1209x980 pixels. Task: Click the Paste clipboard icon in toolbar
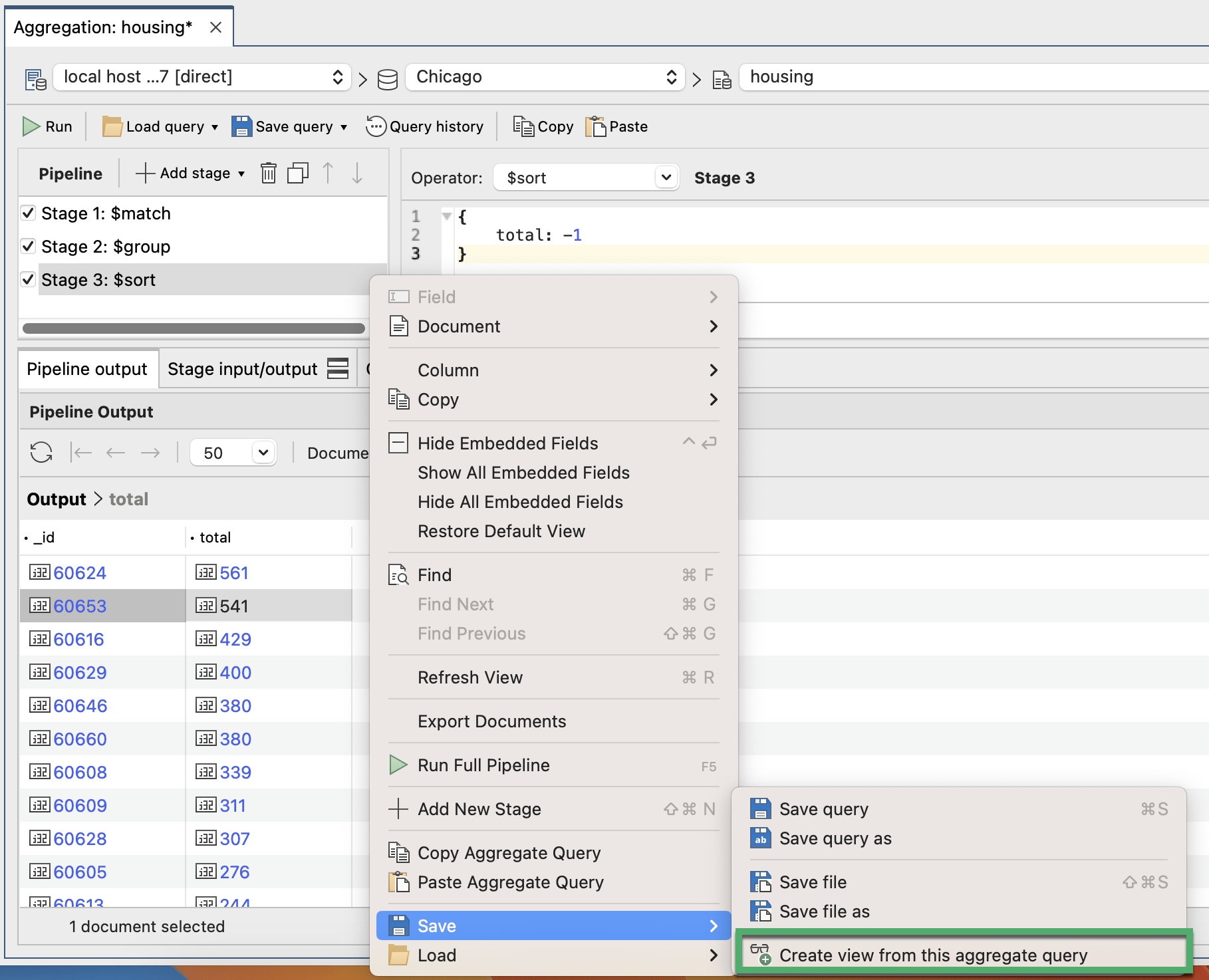click(x=596, y=126)
